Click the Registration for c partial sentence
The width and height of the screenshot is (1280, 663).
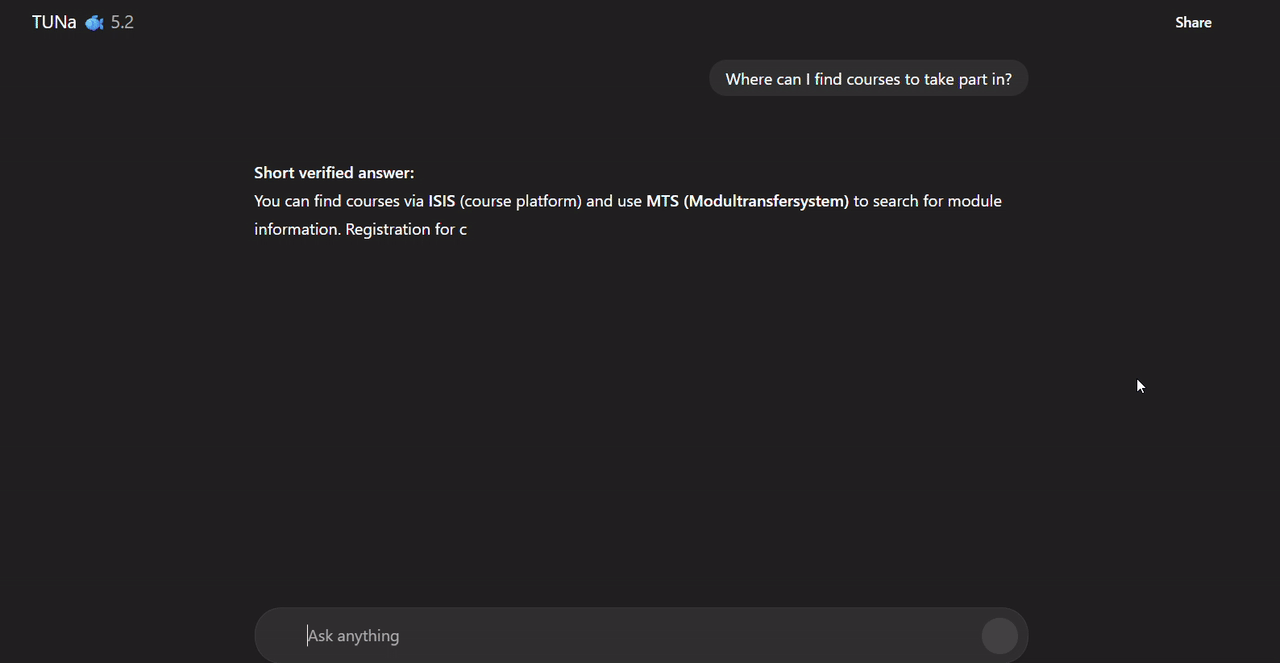[x=406, y=229]
